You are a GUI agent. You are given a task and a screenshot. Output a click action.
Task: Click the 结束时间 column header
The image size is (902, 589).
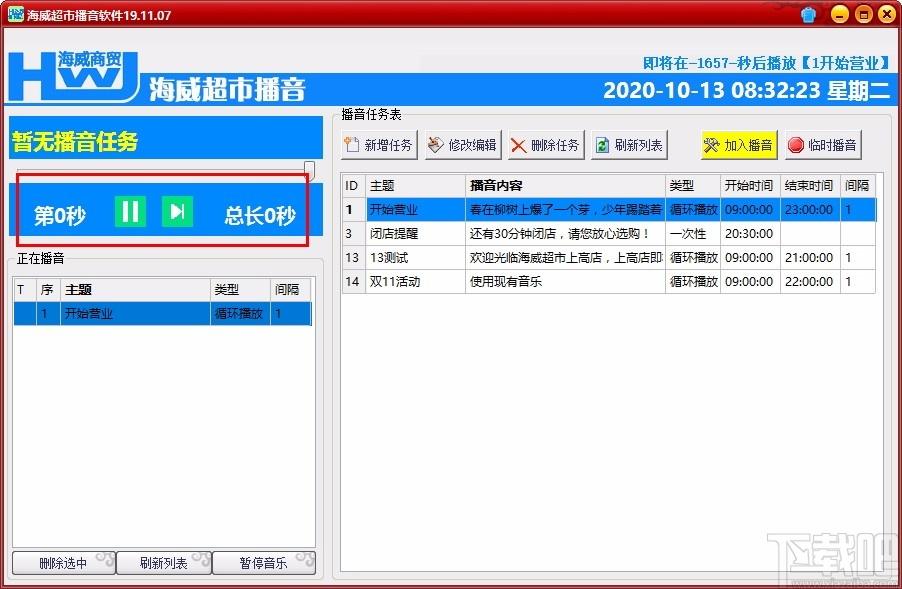pyautogui.click(x=810, y=185)
